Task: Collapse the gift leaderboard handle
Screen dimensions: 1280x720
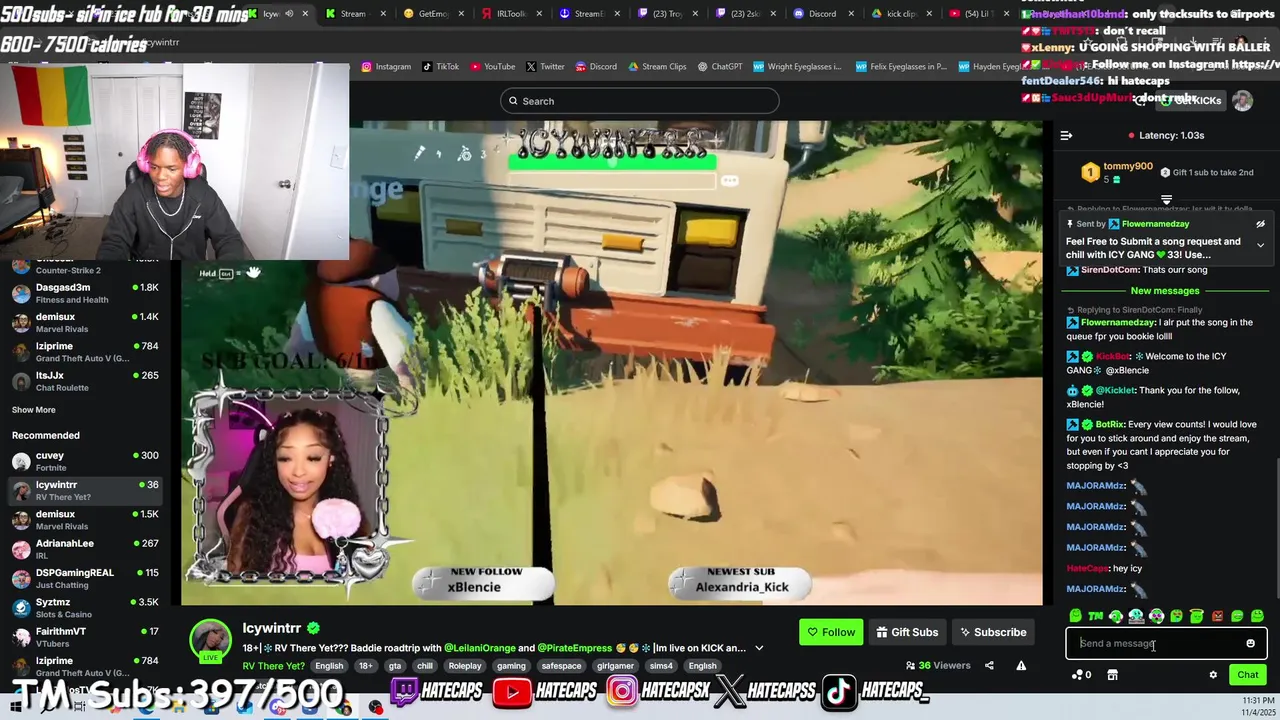Action: tap(1166, 200)
